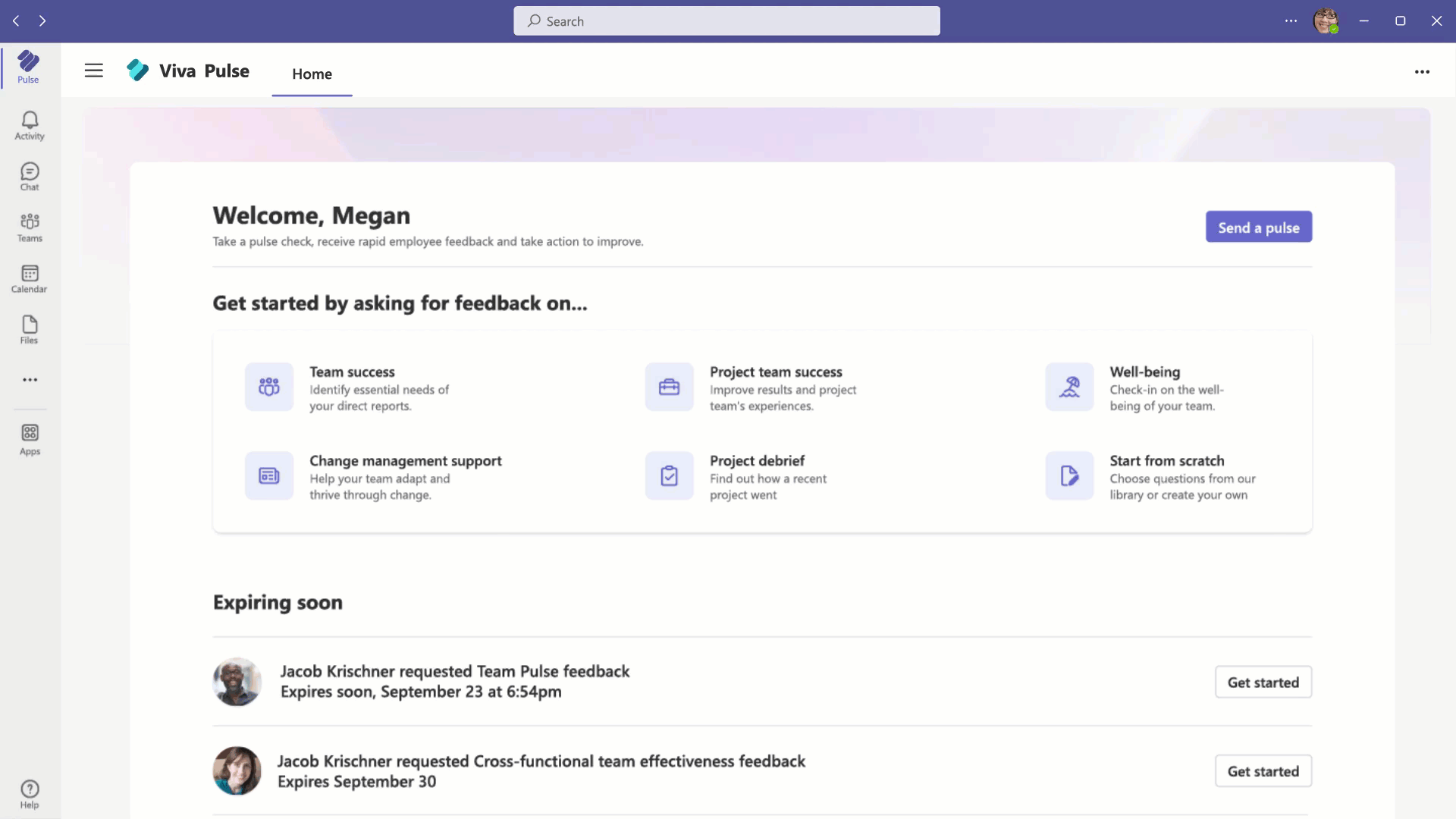Screen dimensions: 1456x819
Task: Click the Send a pulse button
Action: point(1258,227)
